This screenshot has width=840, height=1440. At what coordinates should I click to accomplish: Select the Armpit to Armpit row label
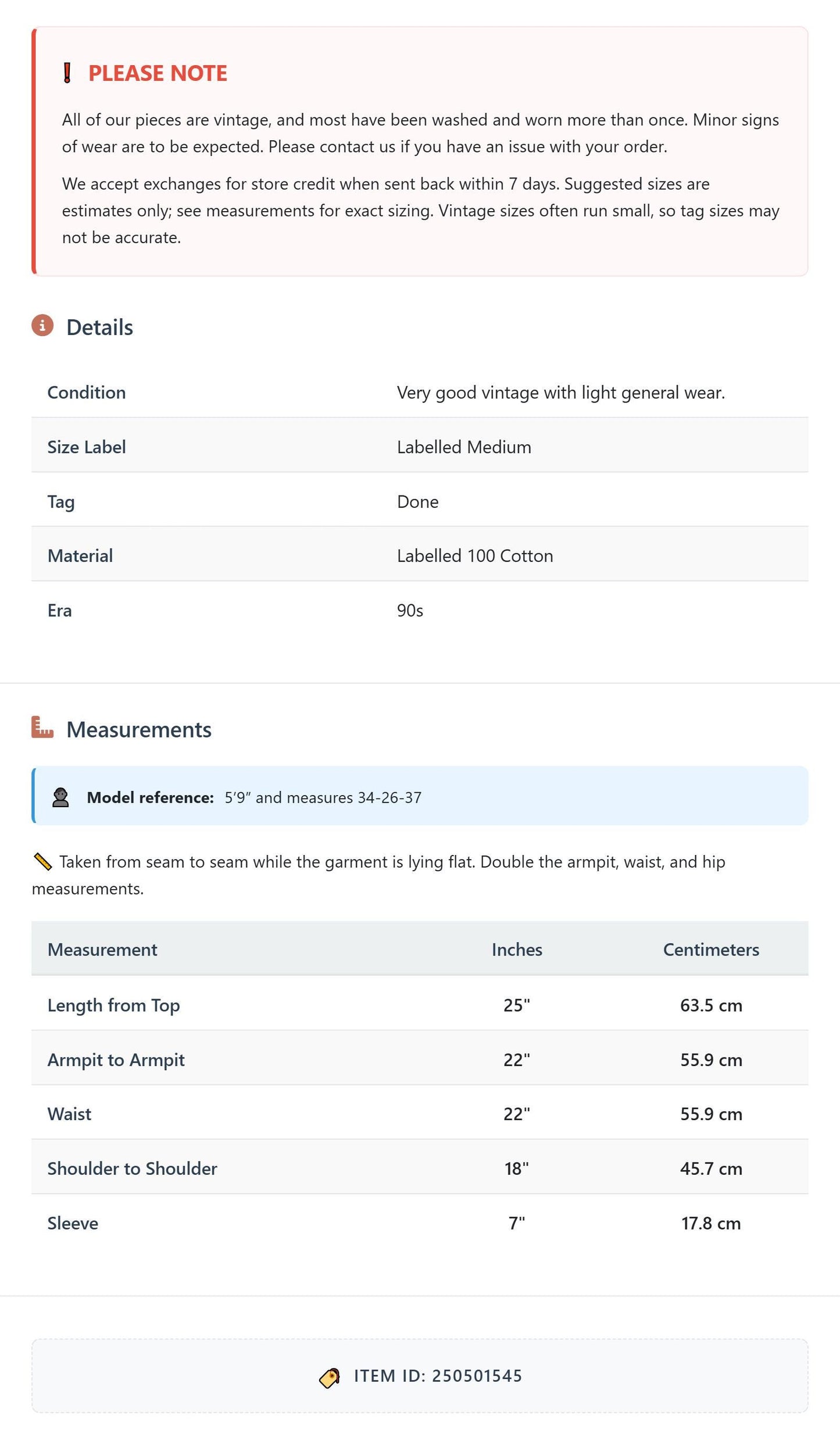116,1060
